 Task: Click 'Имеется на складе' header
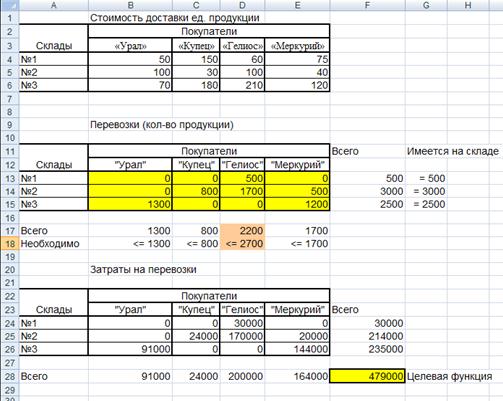coord(453,151)
